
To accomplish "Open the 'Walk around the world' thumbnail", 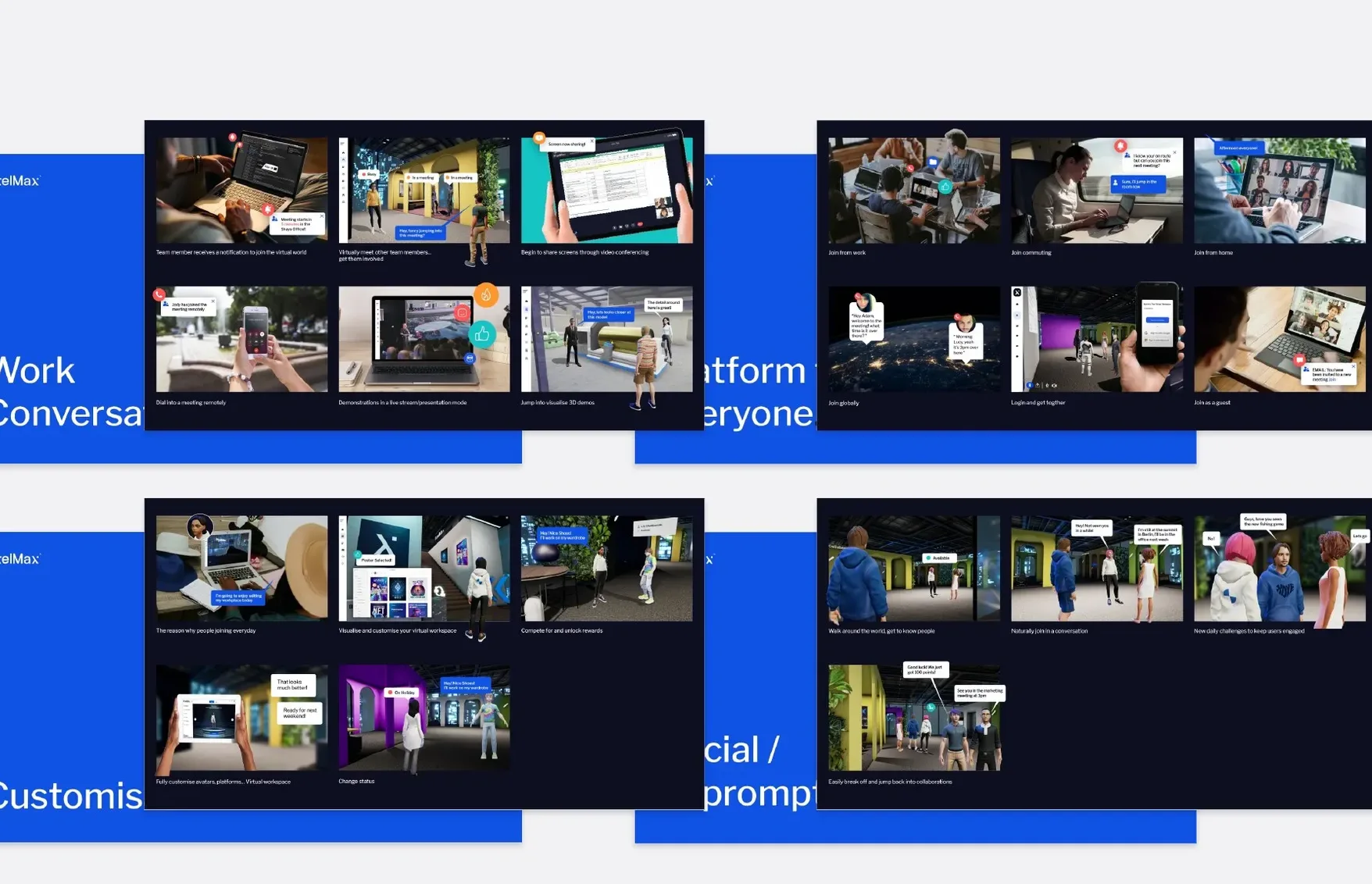I will 914,569.
